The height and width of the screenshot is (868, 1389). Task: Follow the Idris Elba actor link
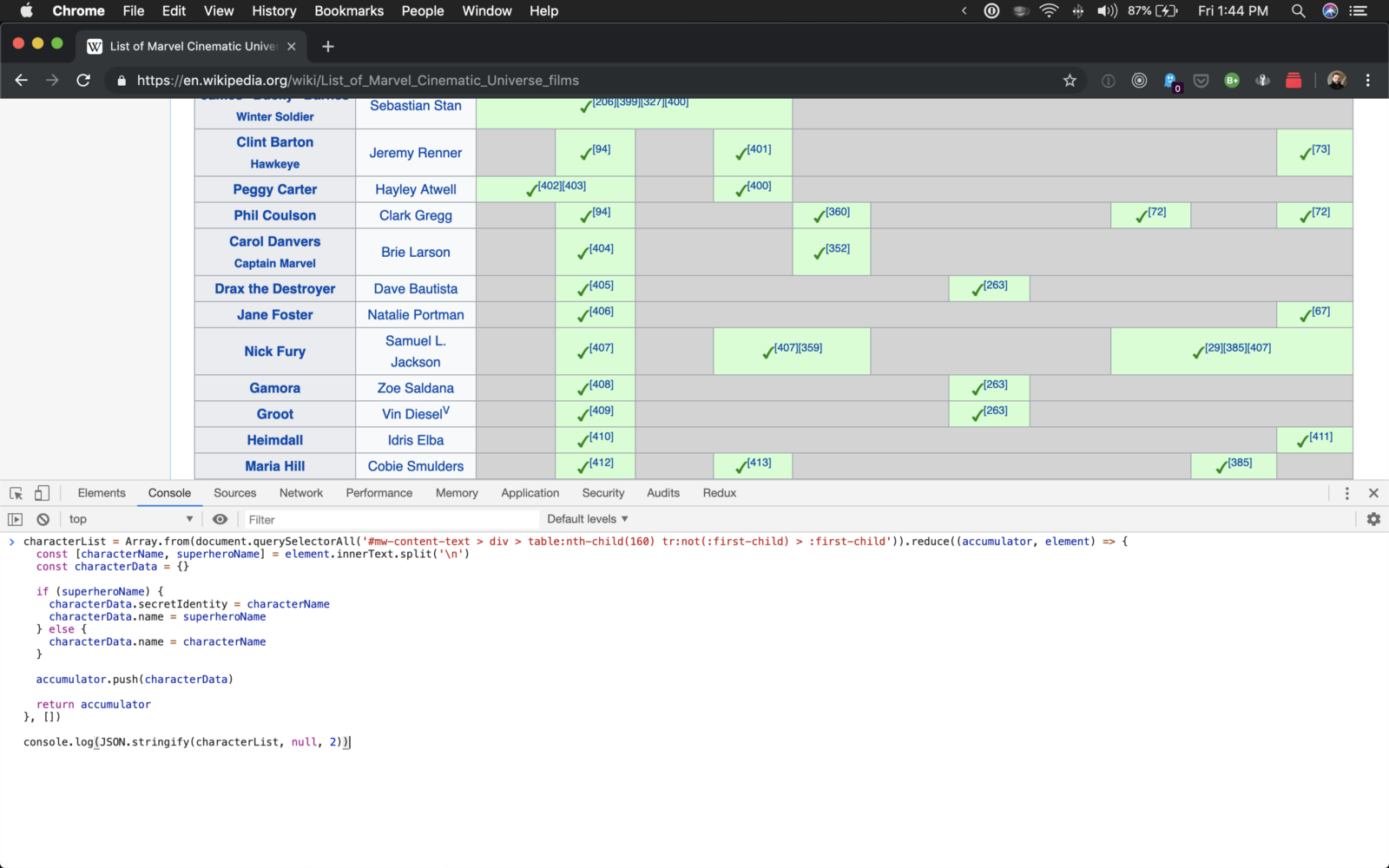coord(416,440)
